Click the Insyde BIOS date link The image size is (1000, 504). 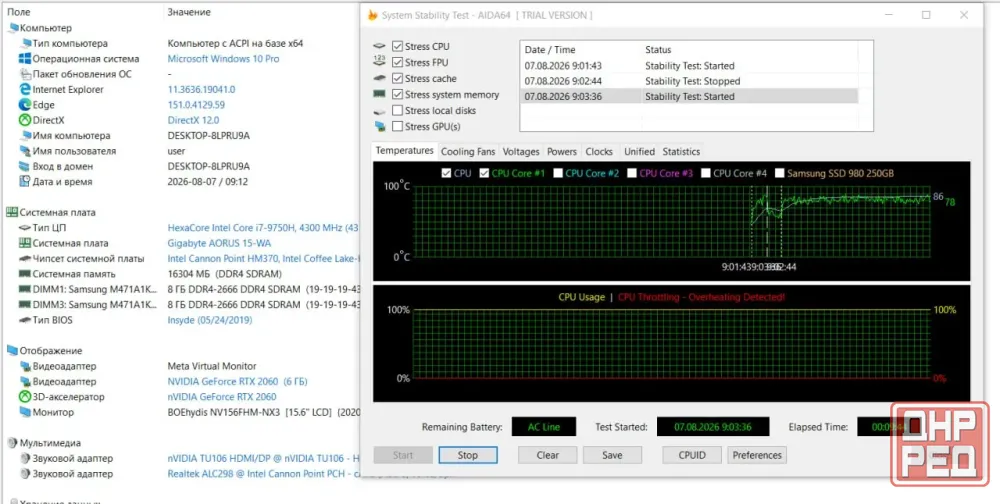pyautogui.click(x=210, y=320)
